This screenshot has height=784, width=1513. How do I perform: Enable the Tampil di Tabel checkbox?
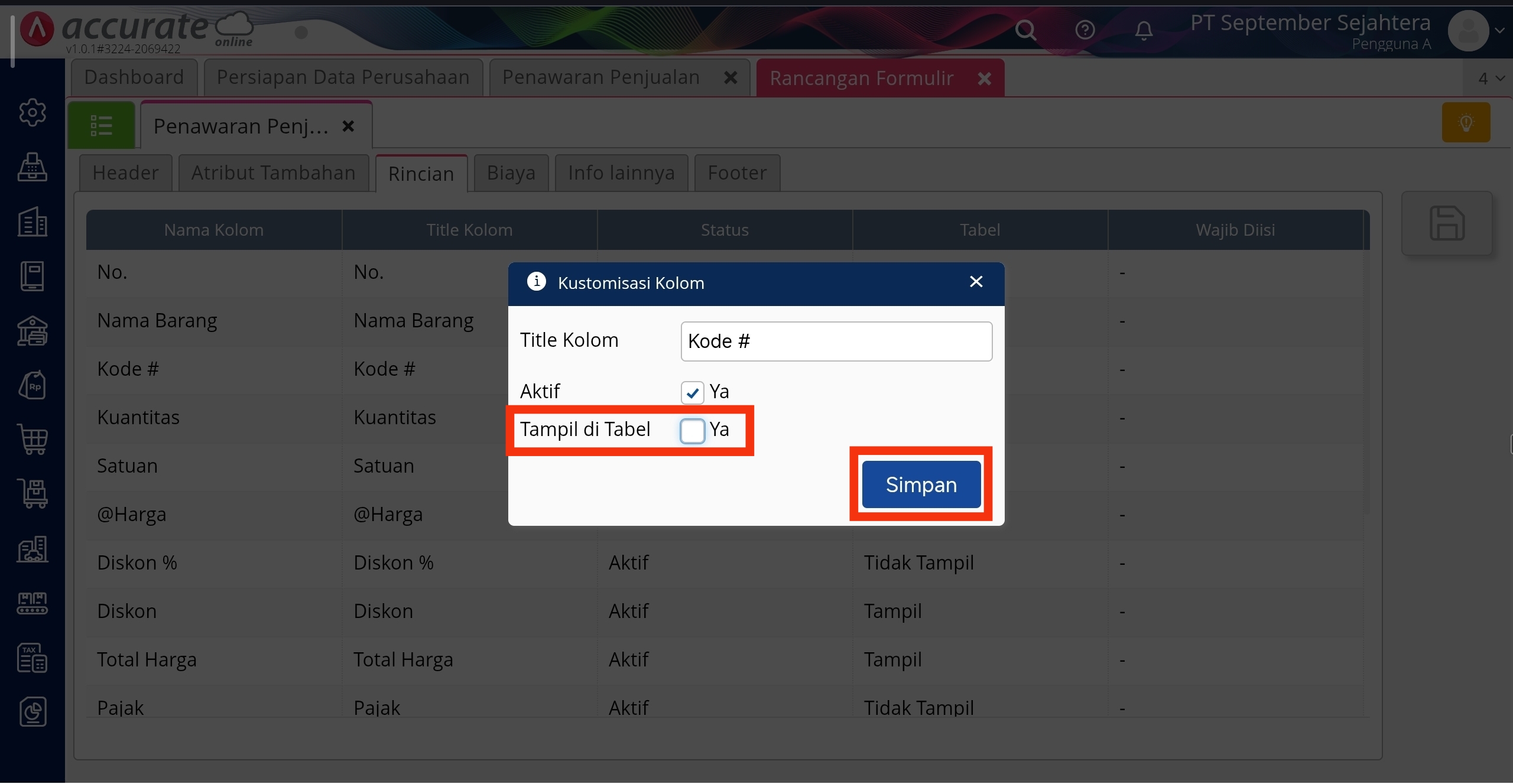coord(692,431)
